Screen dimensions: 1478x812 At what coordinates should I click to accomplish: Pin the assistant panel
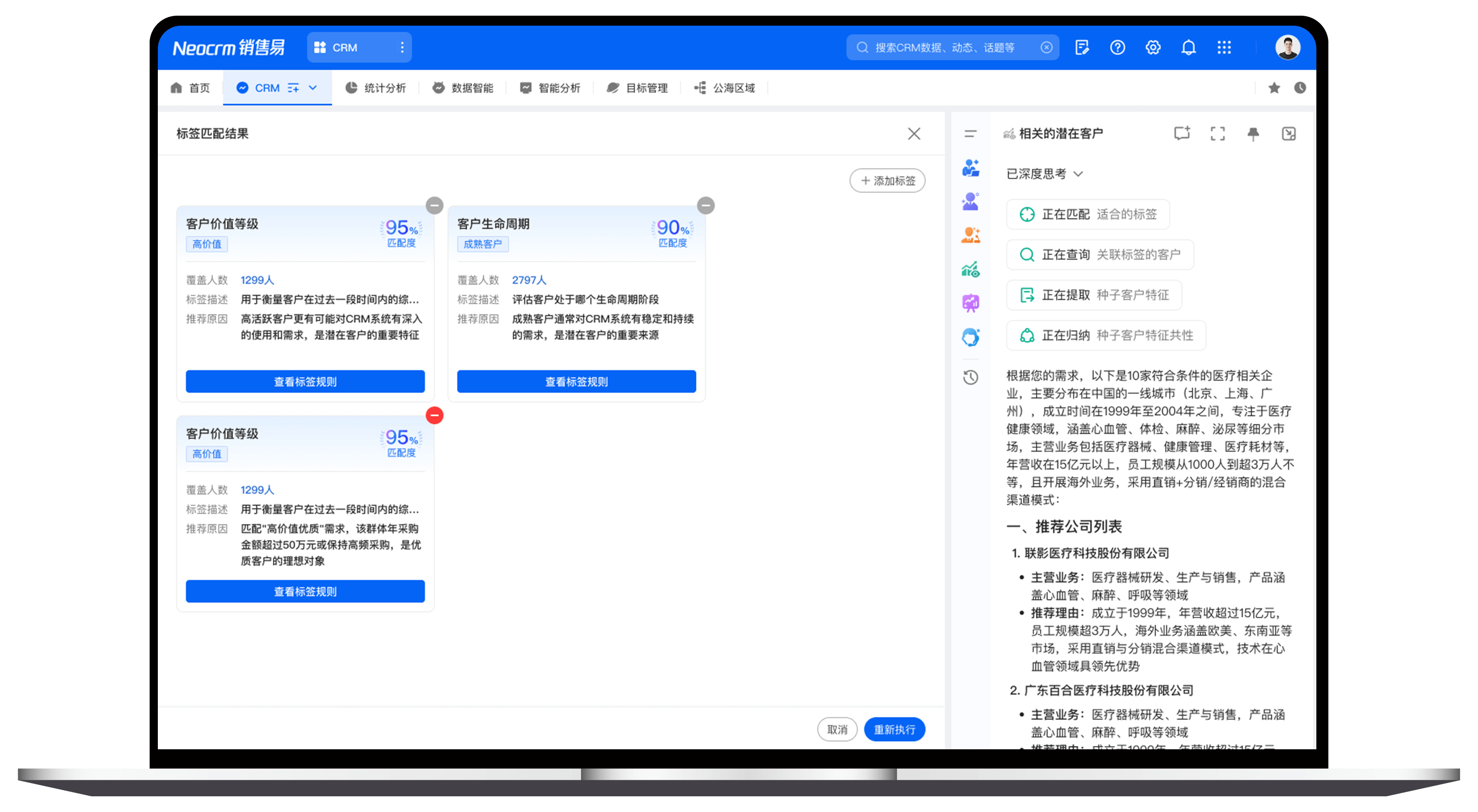1253,134
